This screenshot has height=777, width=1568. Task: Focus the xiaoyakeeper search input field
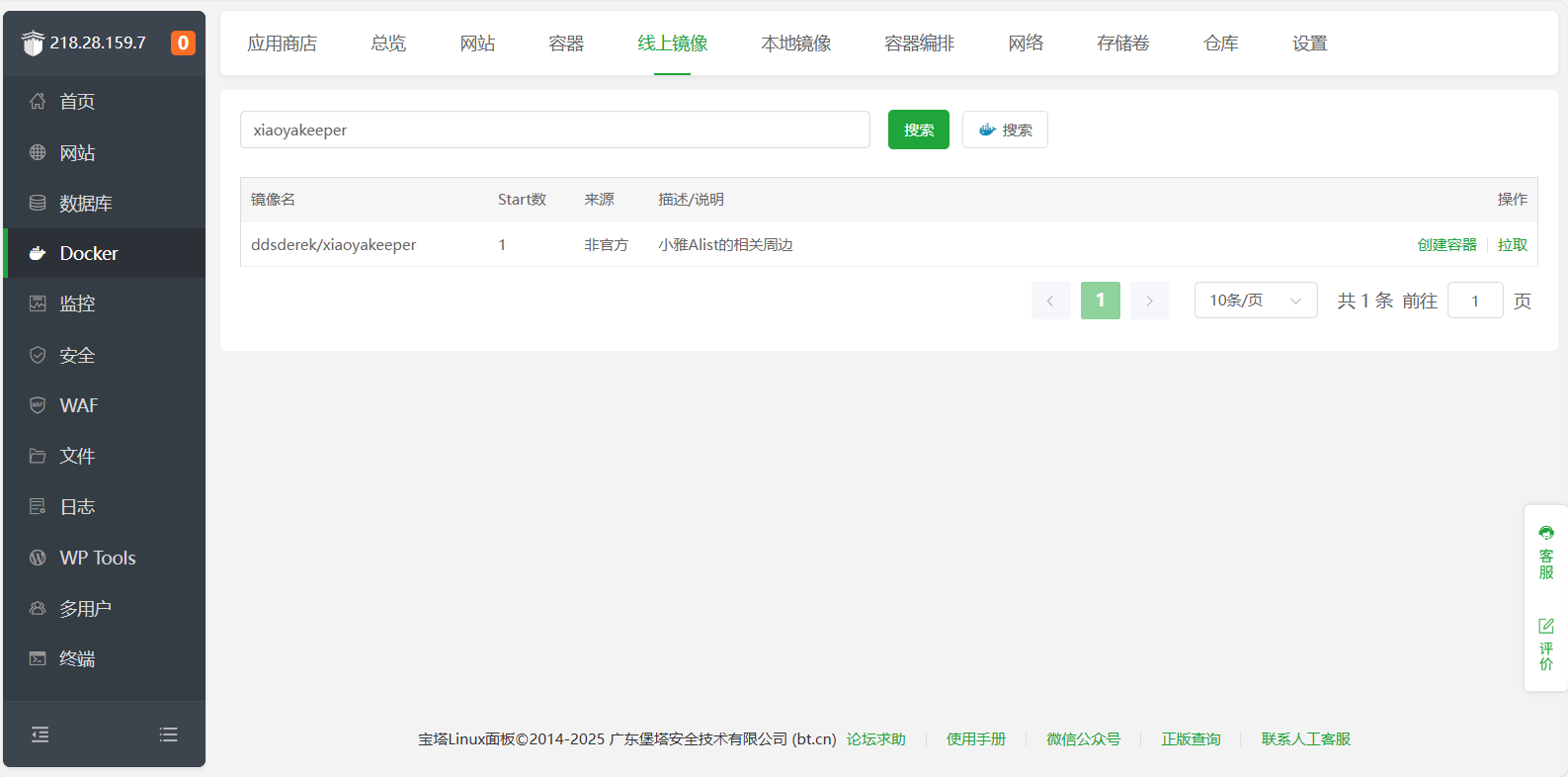pos(555,129)
